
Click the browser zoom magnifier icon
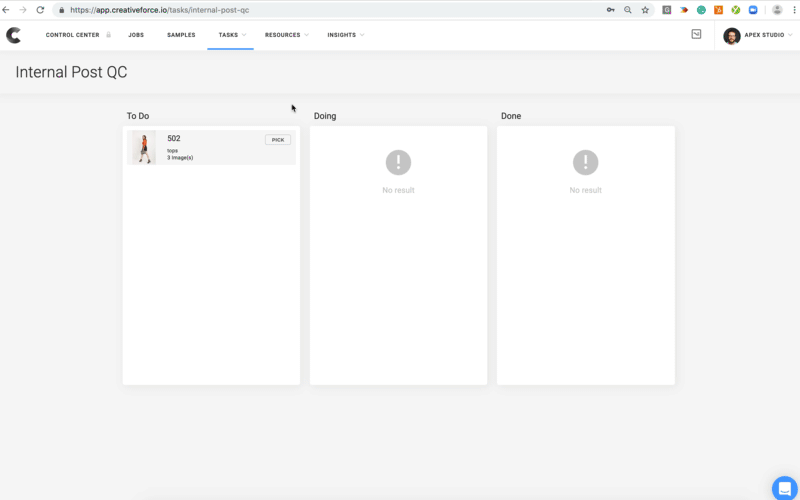coord(628,10)
